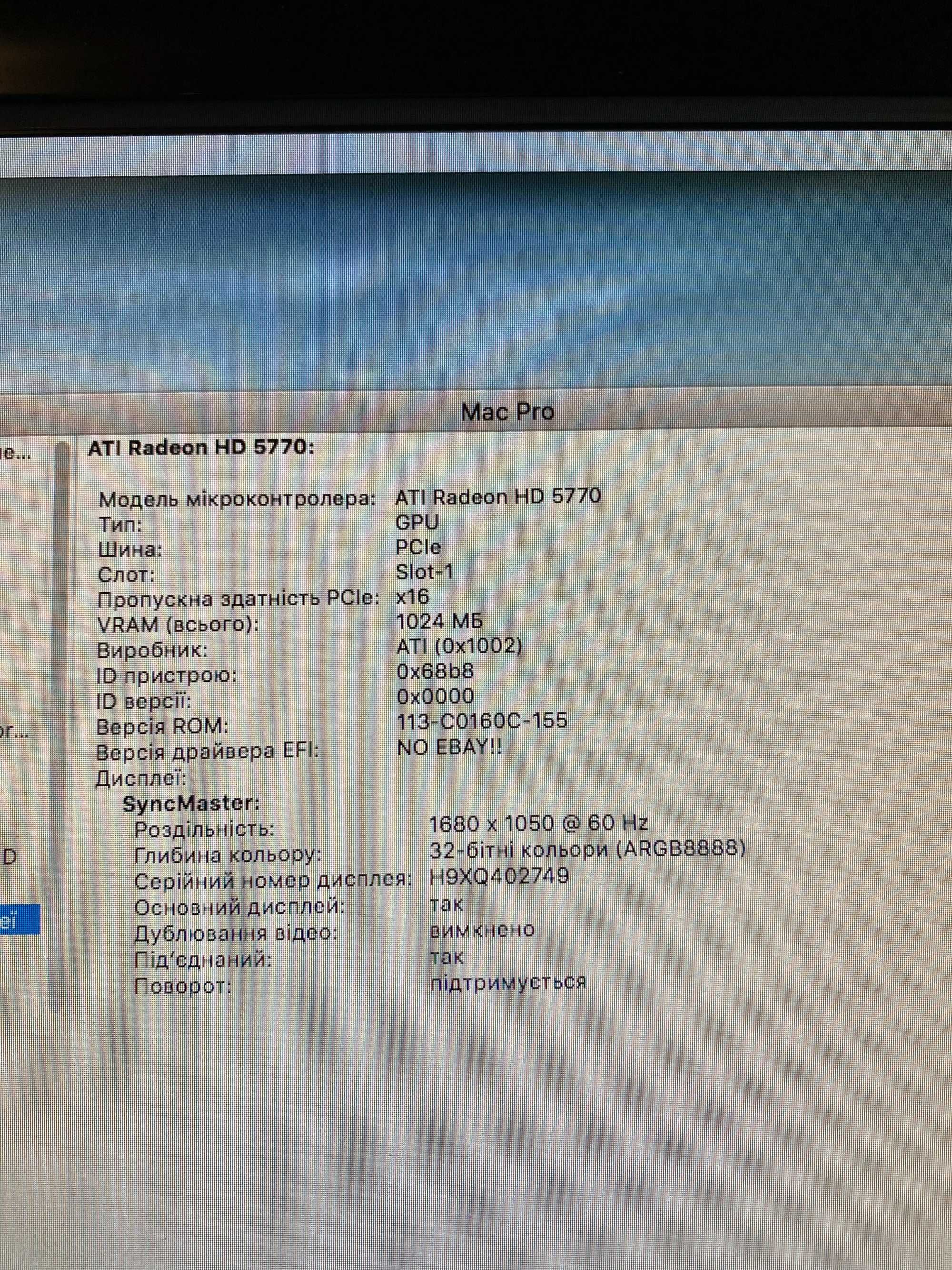Select the 'Серійний номер дисплея:' label
The height and width of the screenshot is (1270, 952).
pyautogui.click(x=273, y=880)
